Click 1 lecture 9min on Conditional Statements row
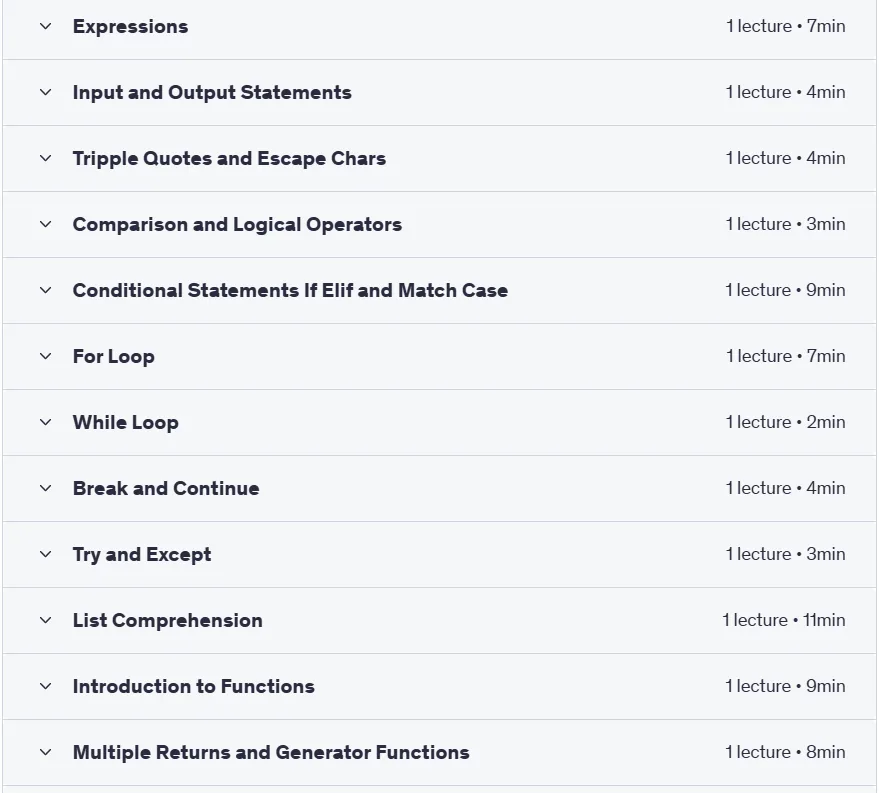879x793 pixels. click(x=785, y=290)
